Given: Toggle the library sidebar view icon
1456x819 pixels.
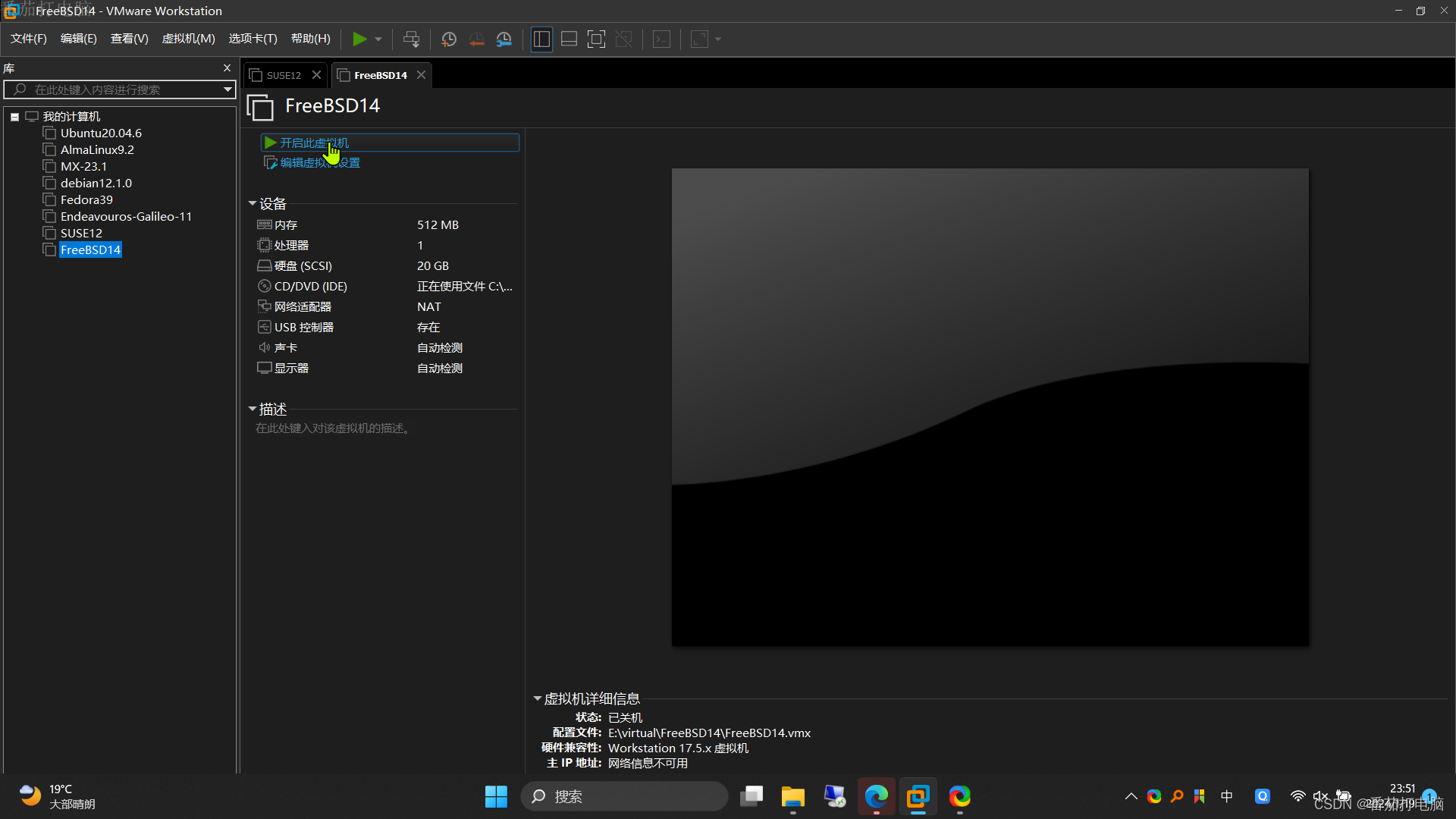Looking at the screenshot, I should click(x=541, y=39).
